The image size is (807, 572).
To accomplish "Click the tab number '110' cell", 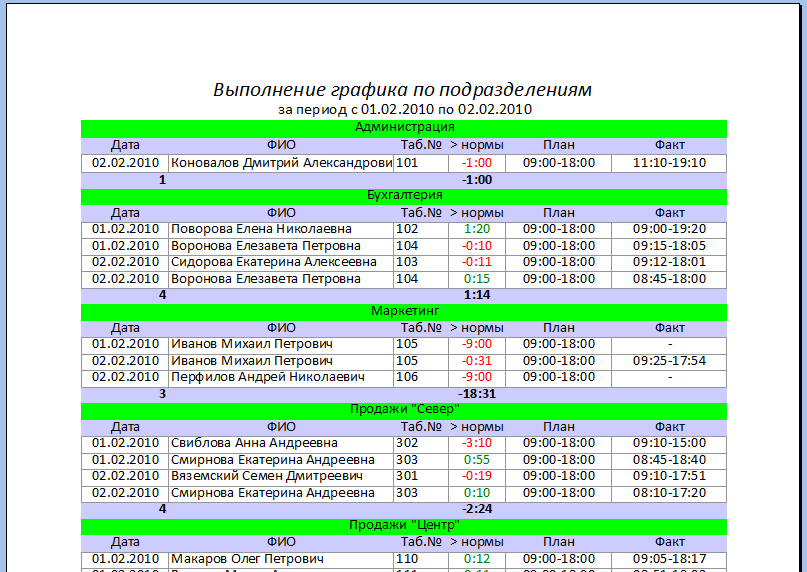I will [x=421, y=559].
